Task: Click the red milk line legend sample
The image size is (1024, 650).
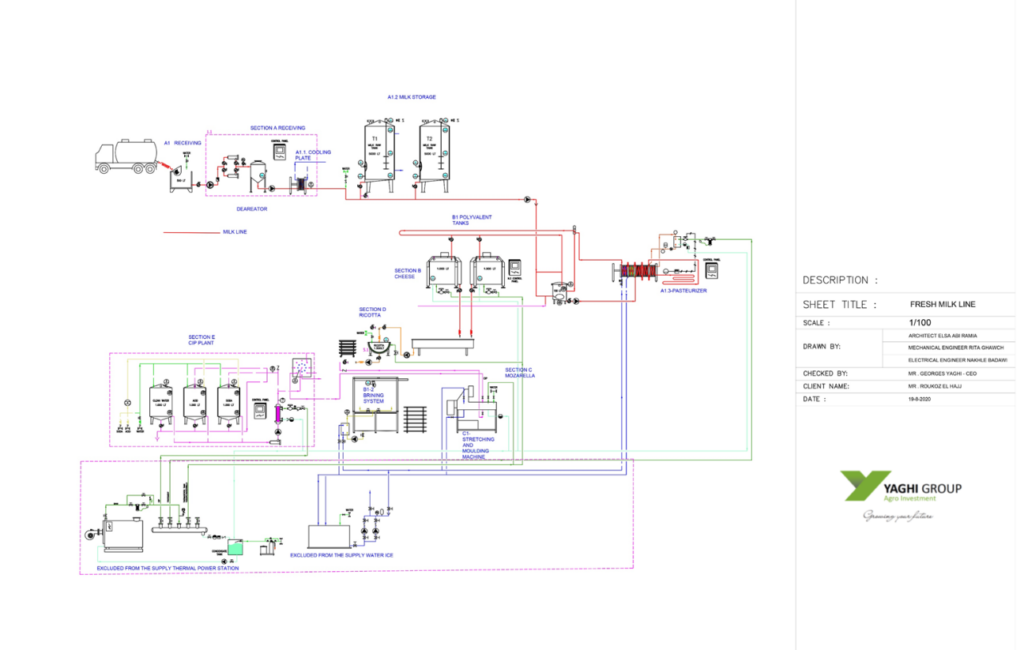Action: click(x=190, y=232)
